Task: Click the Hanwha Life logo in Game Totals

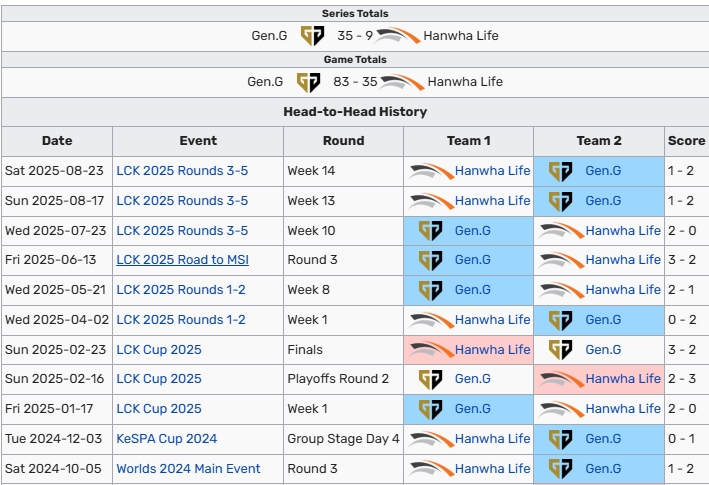Action: pyautogui.click(x=402, y=82)
